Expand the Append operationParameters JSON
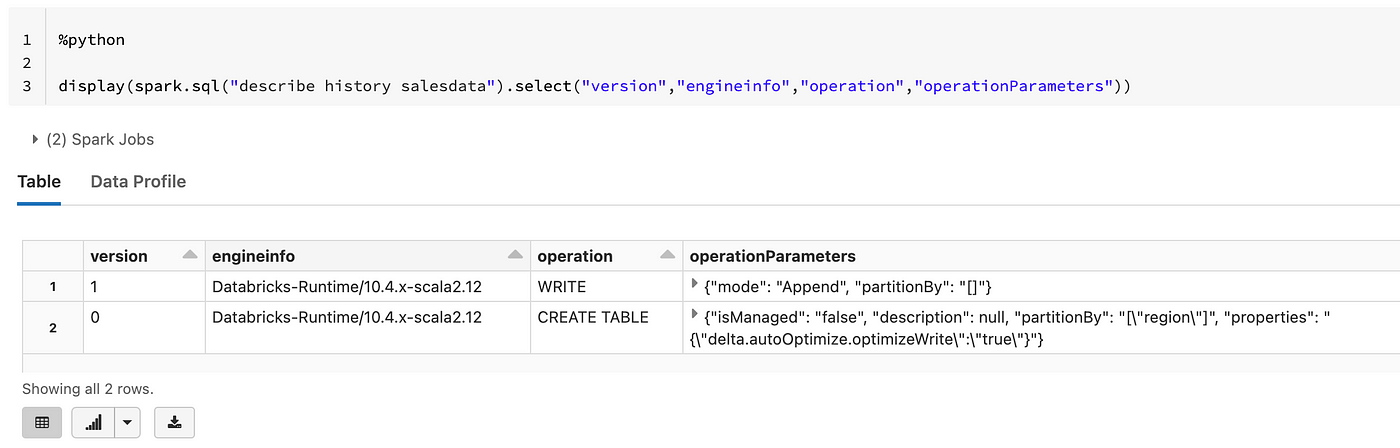 pyautogui.click(x=695, y=285)
